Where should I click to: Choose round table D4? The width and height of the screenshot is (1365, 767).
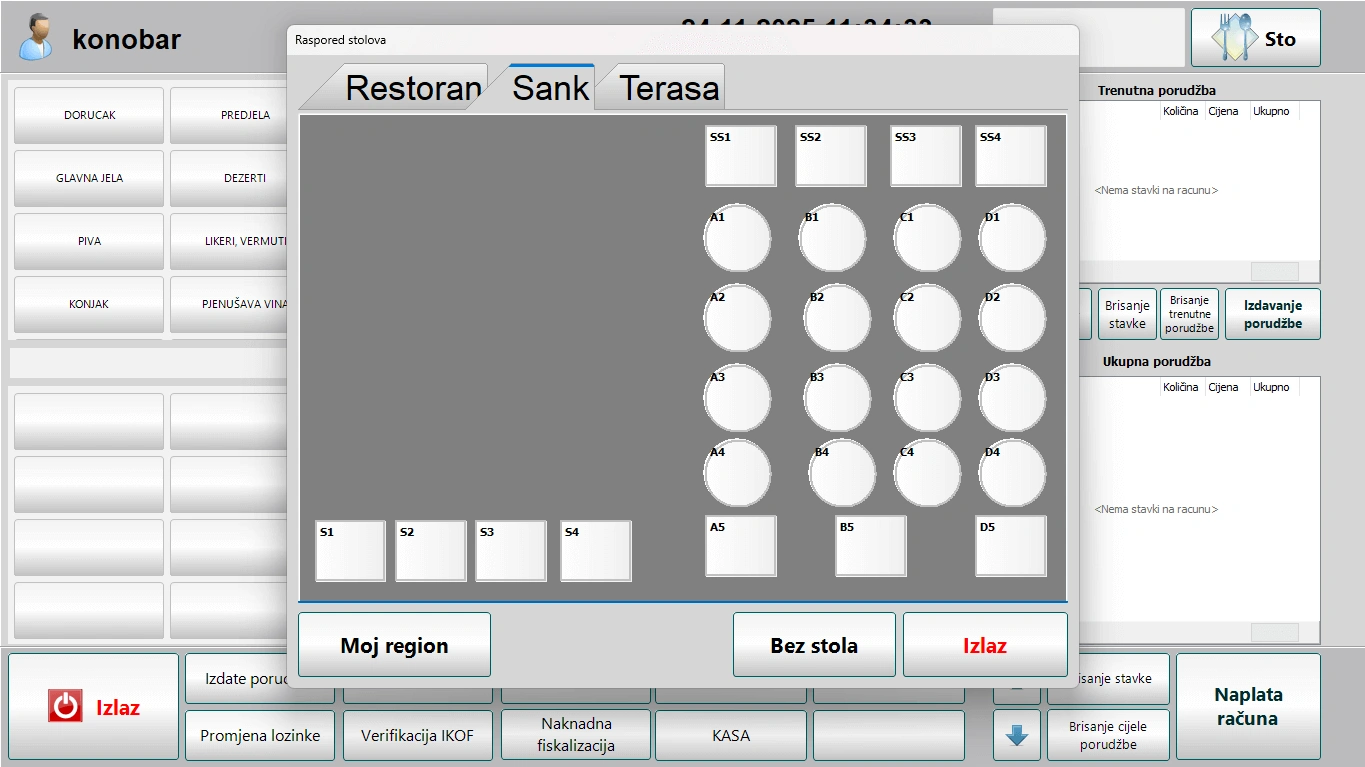(1012, 473)
